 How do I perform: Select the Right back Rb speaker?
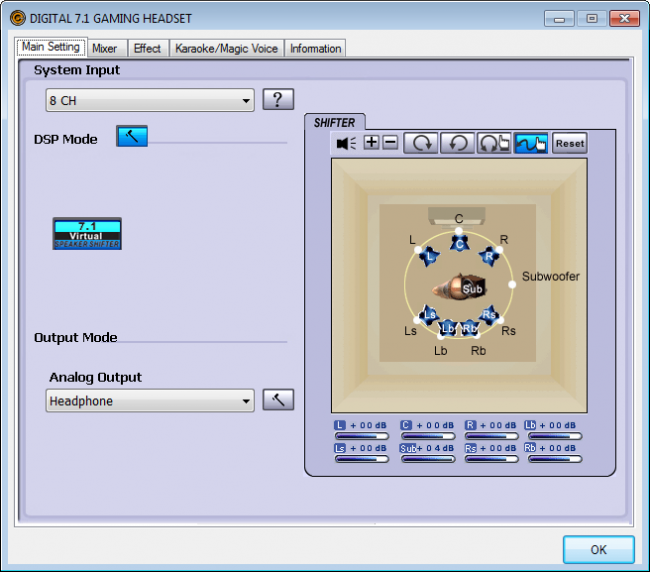[469, 328]
